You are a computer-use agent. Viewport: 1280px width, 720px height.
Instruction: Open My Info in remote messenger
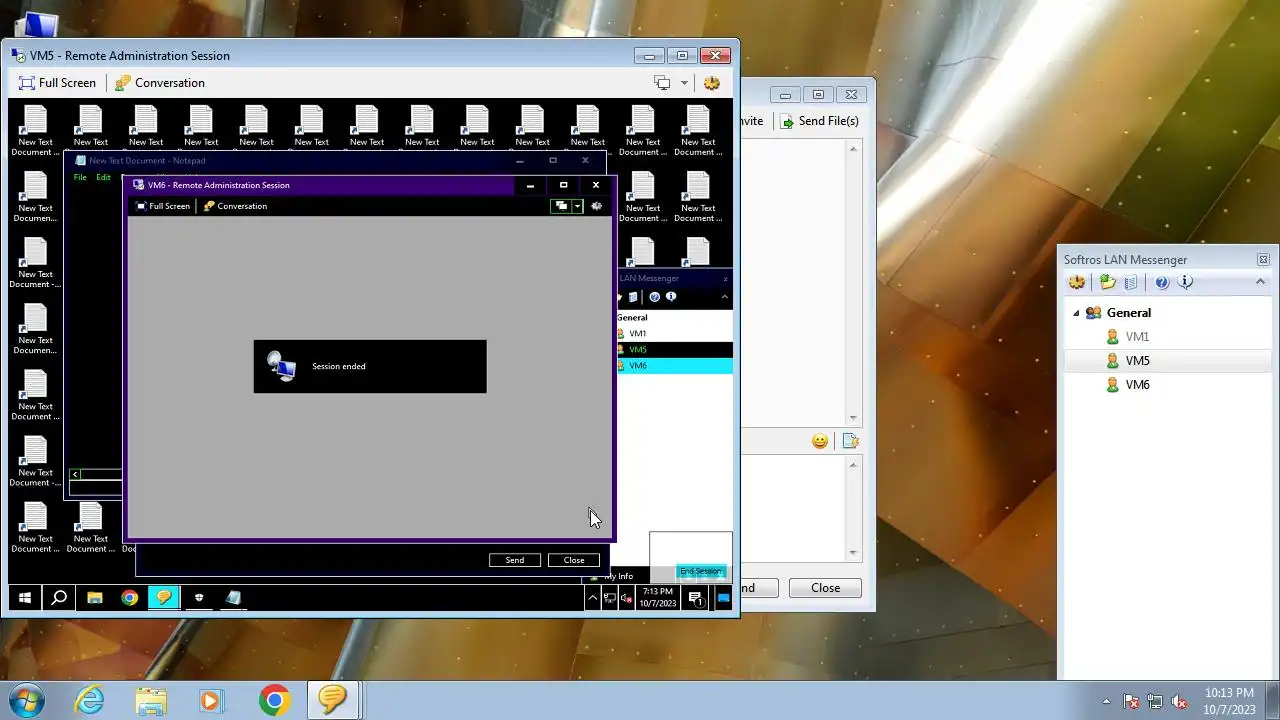pyautogui.click(x=618, y=576)
